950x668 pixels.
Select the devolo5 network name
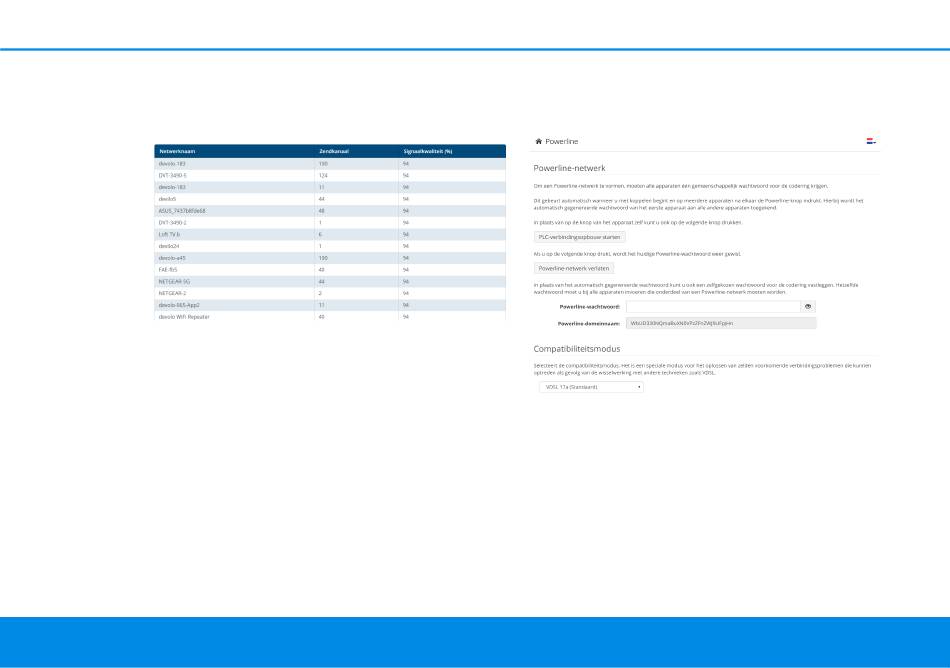click(167, 199)
